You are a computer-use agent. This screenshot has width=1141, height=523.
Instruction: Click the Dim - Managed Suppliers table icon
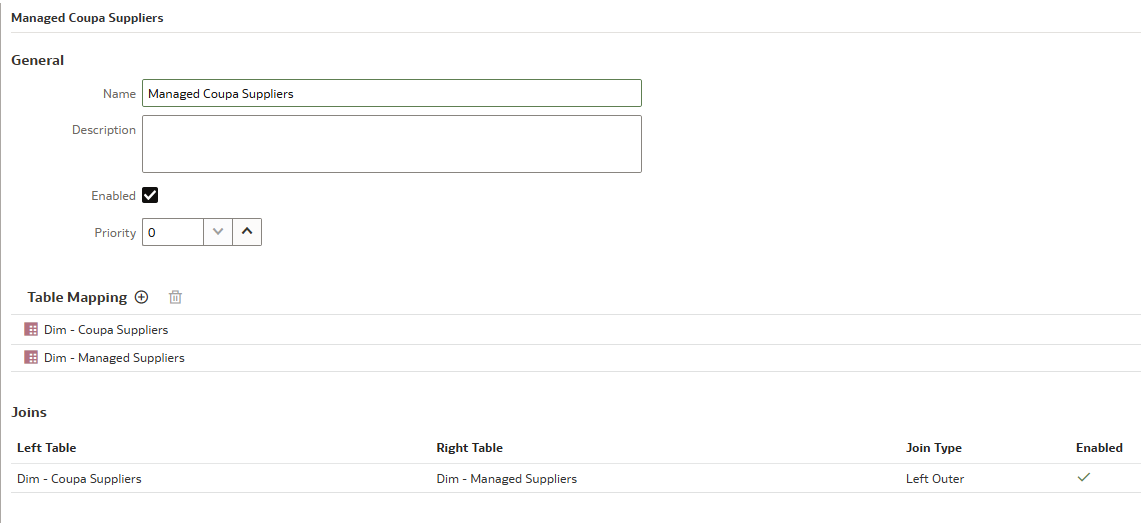tap(31, 357)
